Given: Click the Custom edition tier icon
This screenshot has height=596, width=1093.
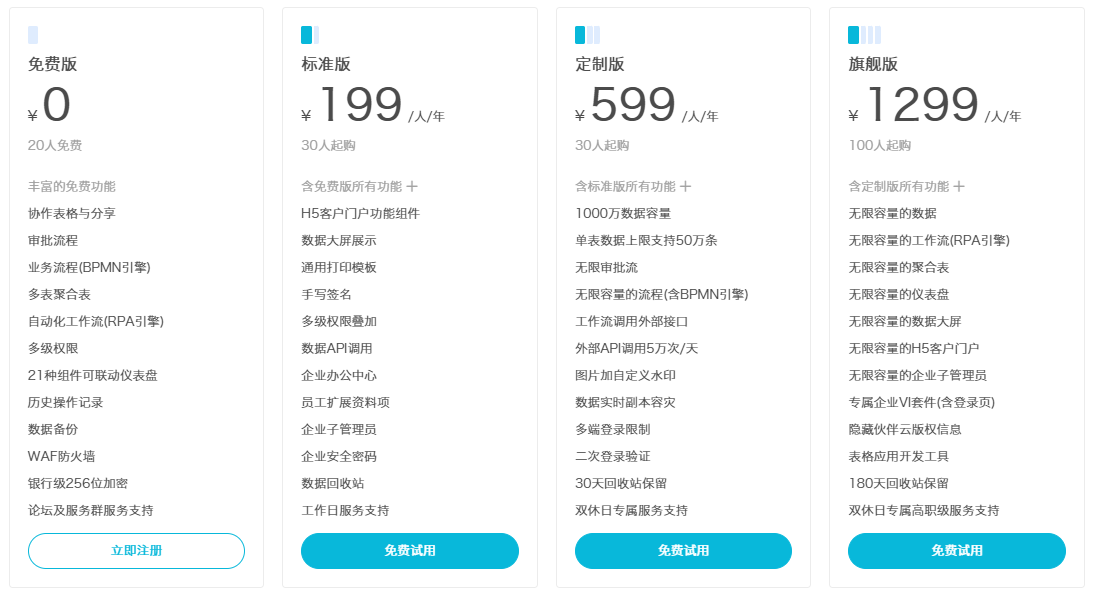Looking at the screenshot, I should click(587, 35).
